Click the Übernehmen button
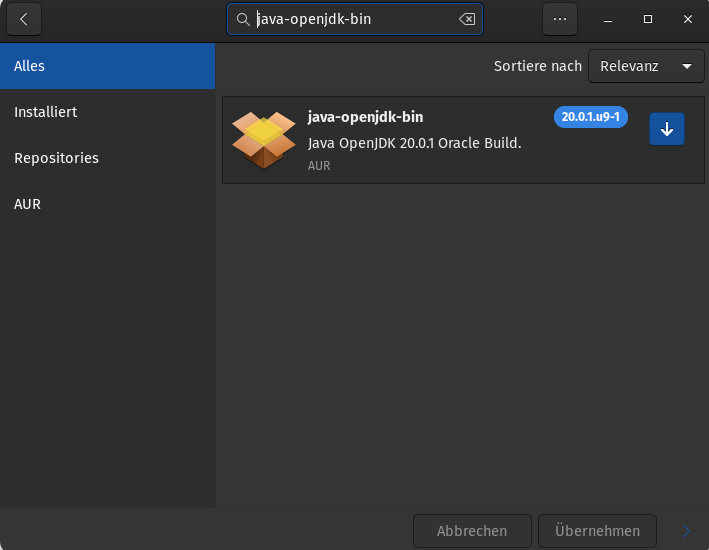Image resolution: width=709 pixels, height=550 pixels. pos(597,531)
